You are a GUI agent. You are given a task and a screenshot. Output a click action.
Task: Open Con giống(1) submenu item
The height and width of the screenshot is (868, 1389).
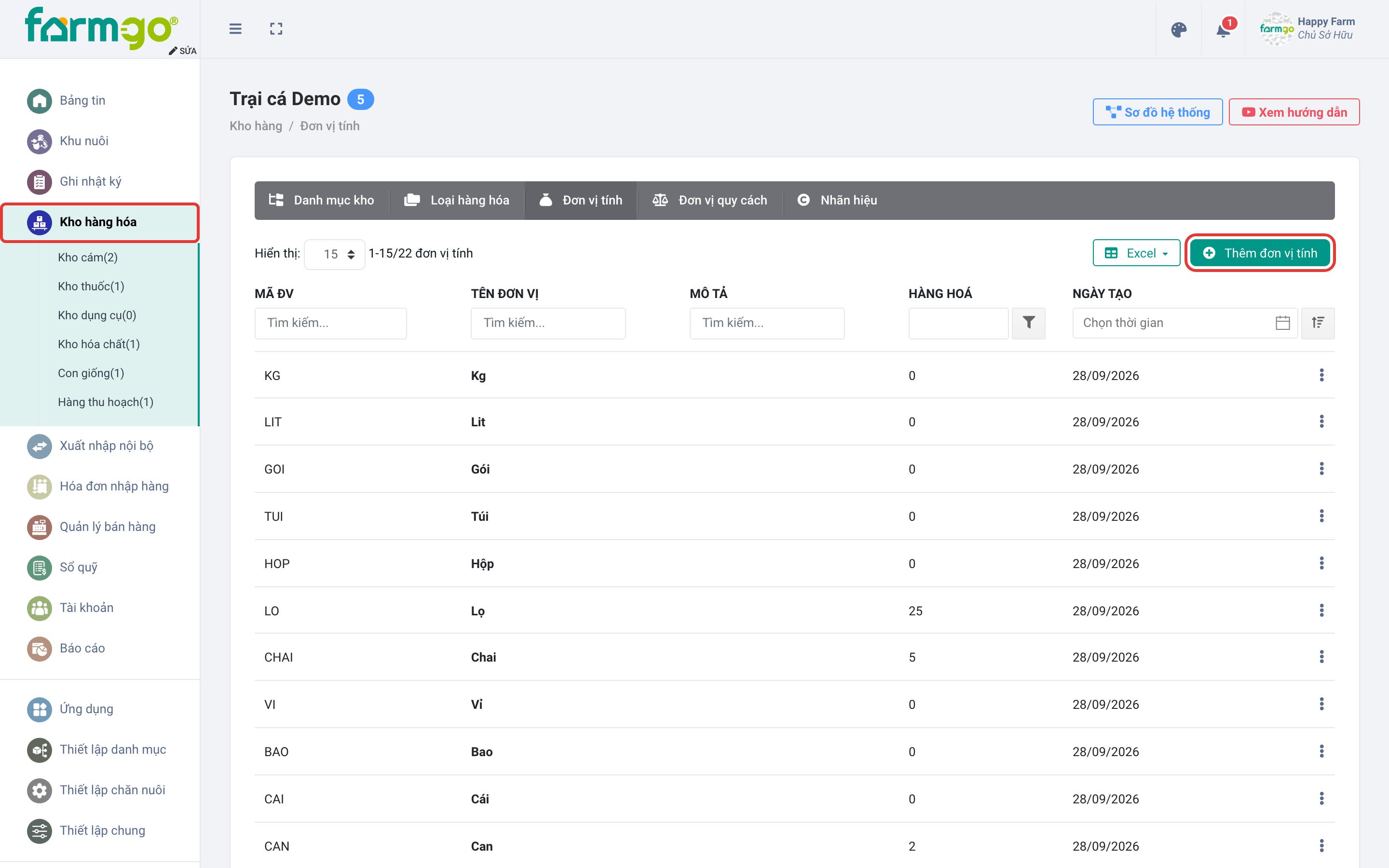coord(91,373)
